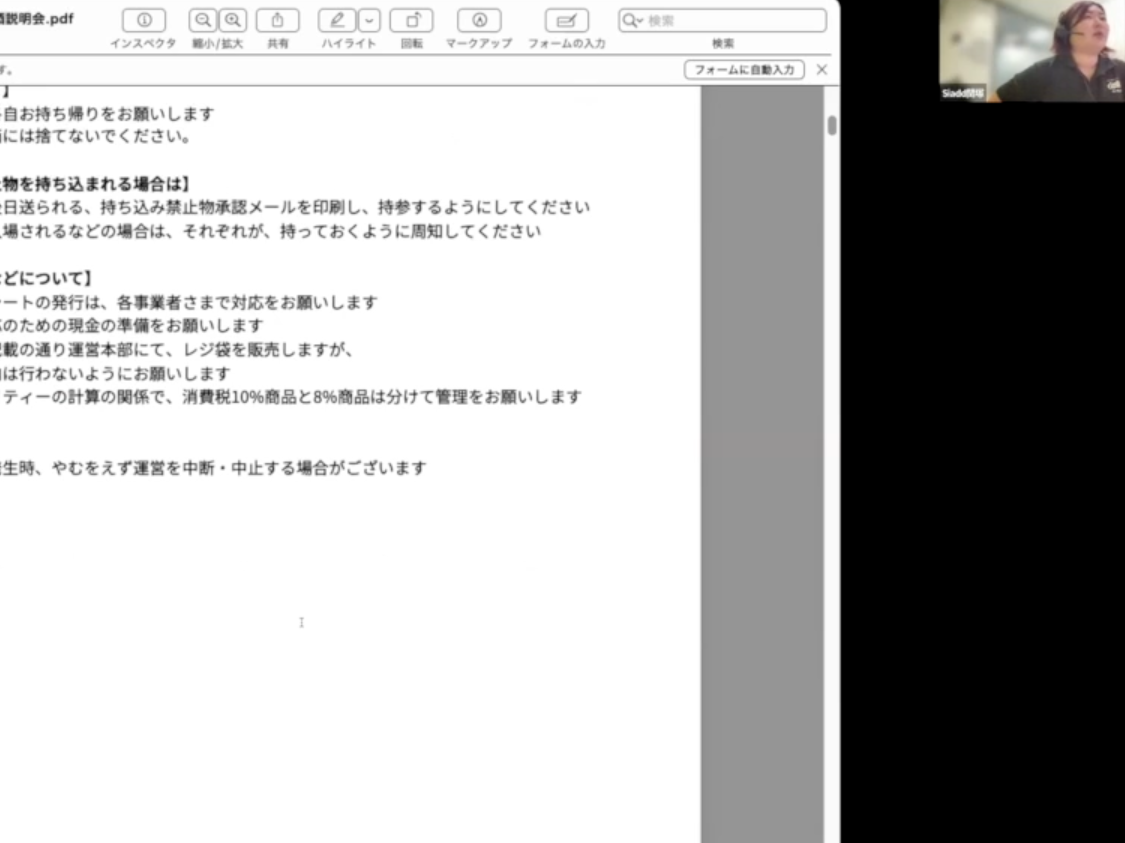Toggle the form filling (フォームの入力) tool
Screen dimensions: 1125x843
566,21
